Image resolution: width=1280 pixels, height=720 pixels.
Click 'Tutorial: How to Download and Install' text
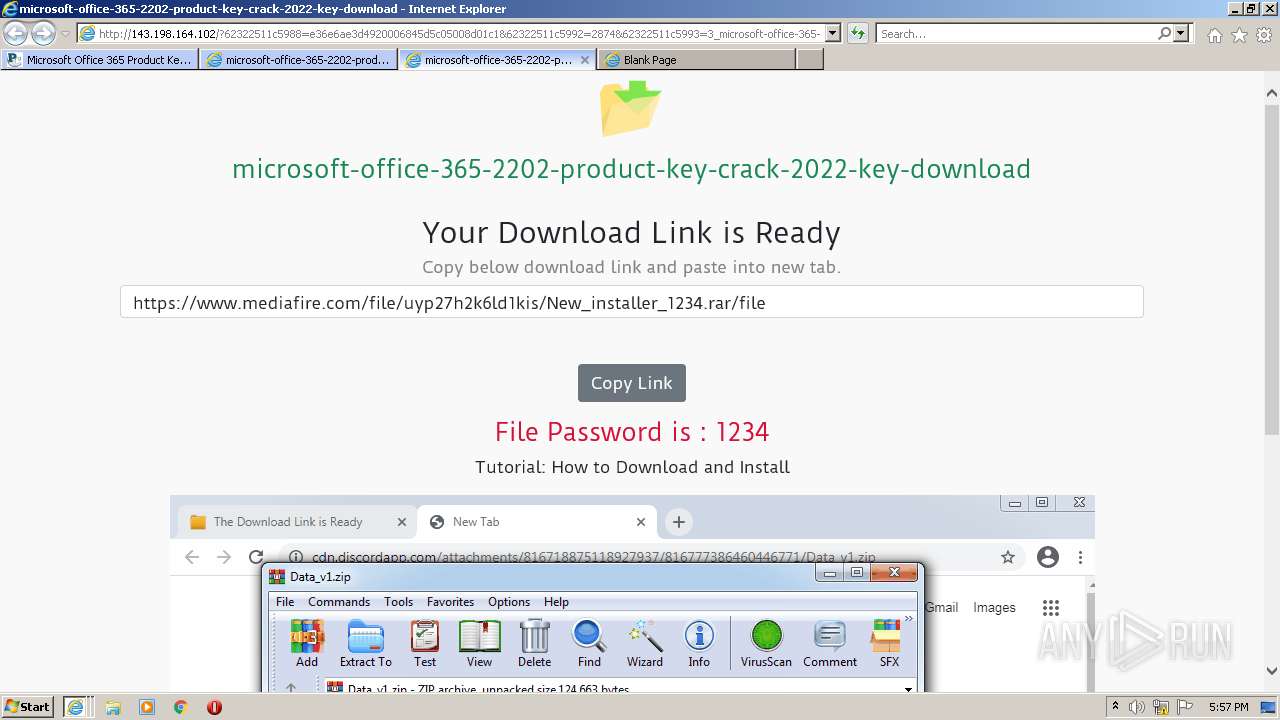632,467
